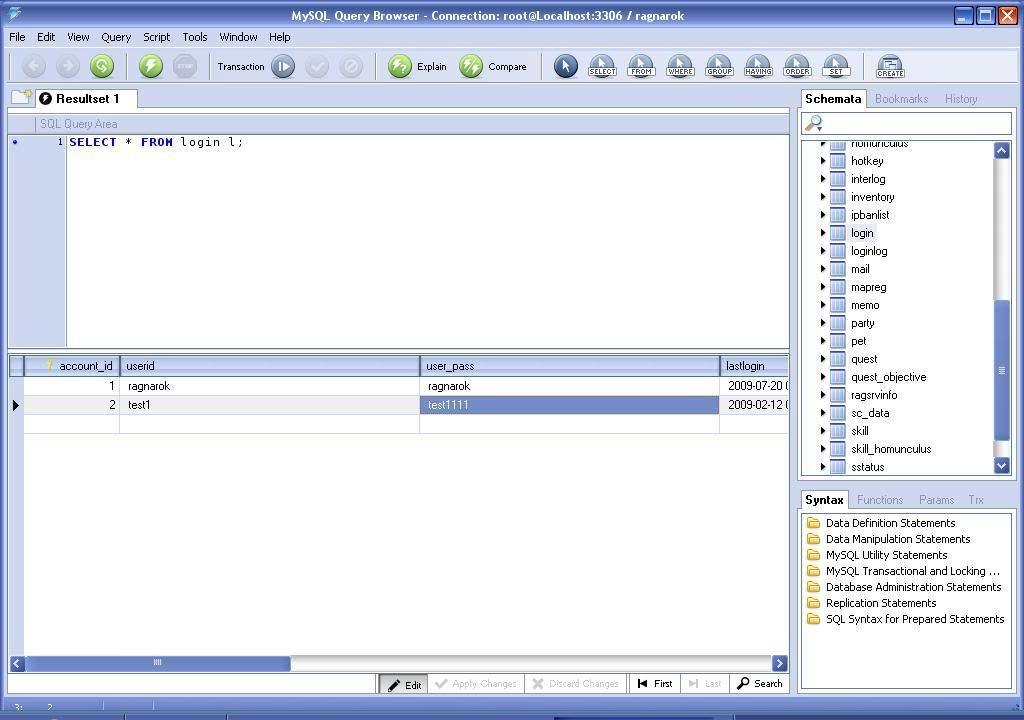Open the Query menu
Screen dimensions: 1024x720
(116, 37)
